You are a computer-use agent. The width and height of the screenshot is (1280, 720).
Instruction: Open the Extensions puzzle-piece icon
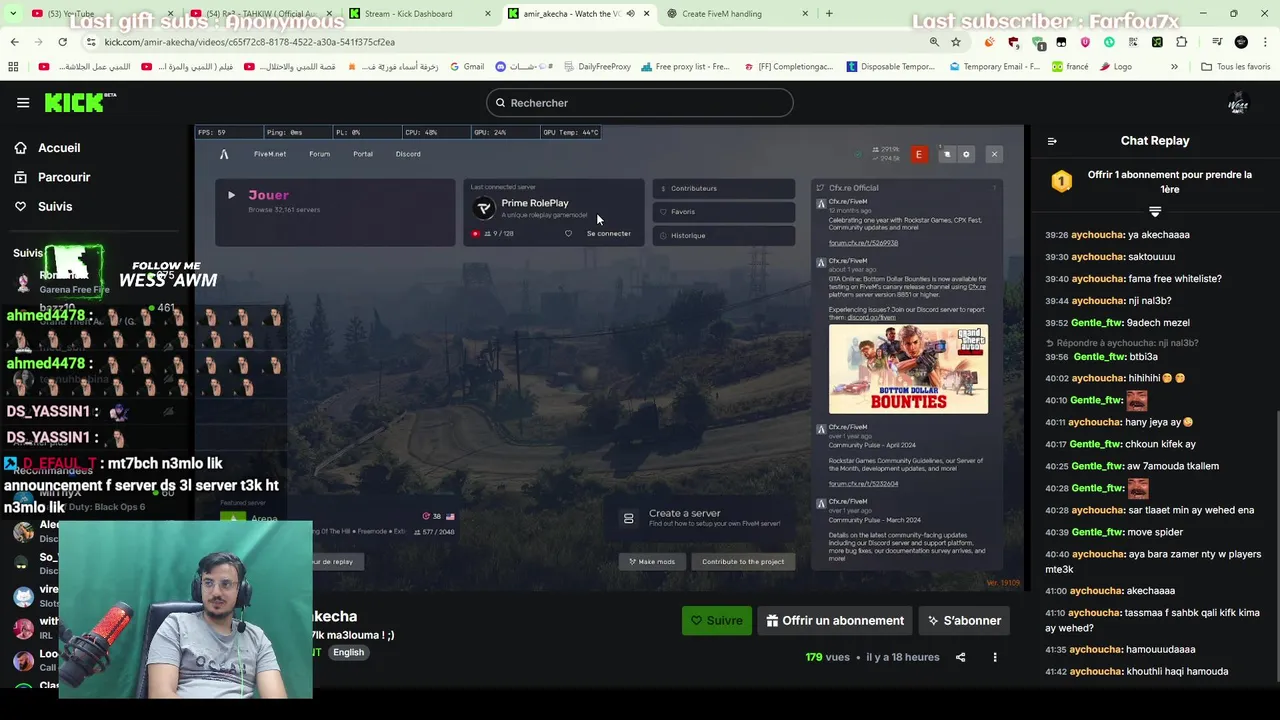click(x=1181, y=42)
